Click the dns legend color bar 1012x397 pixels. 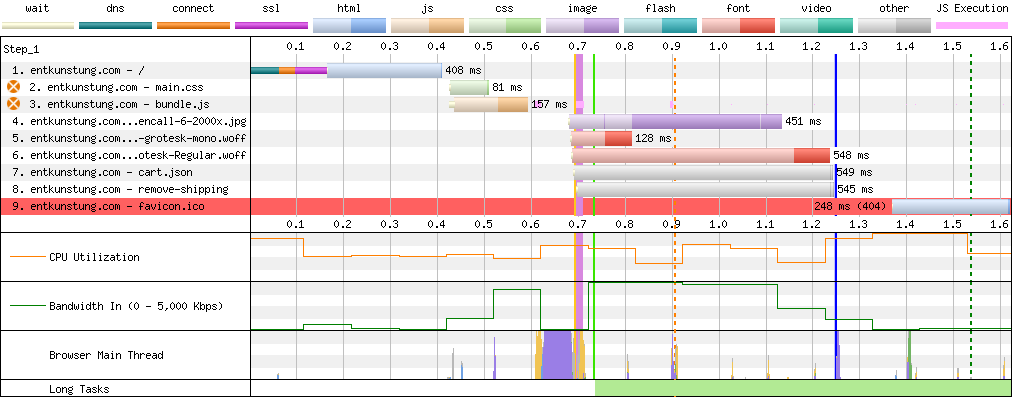[116, 26]
